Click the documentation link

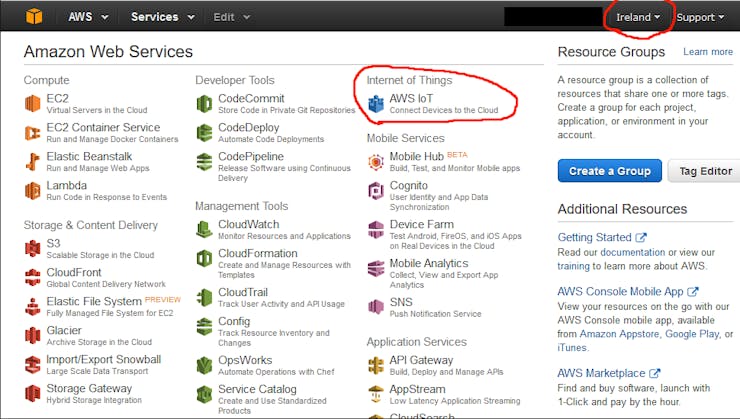pyautogui.click(x=633, y=252)
